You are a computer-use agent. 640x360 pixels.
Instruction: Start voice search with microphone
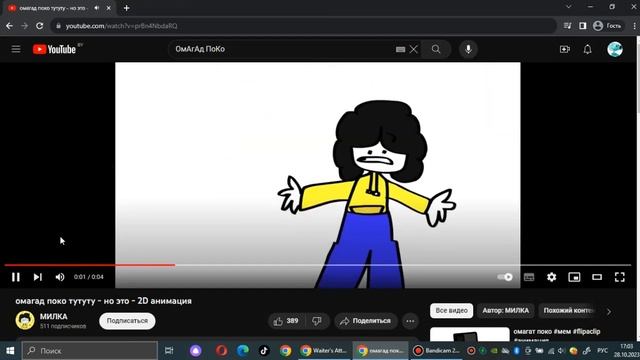(468, 49)
